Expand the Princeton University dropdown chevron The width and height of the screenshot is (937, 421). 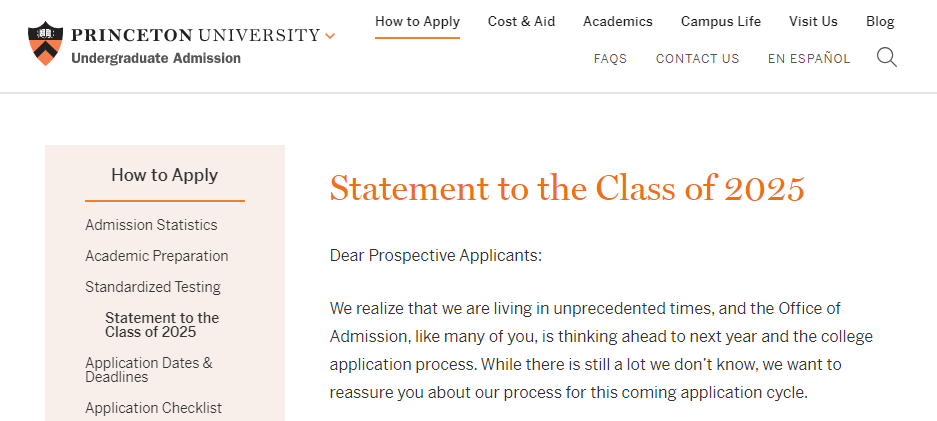coord(330,36)
